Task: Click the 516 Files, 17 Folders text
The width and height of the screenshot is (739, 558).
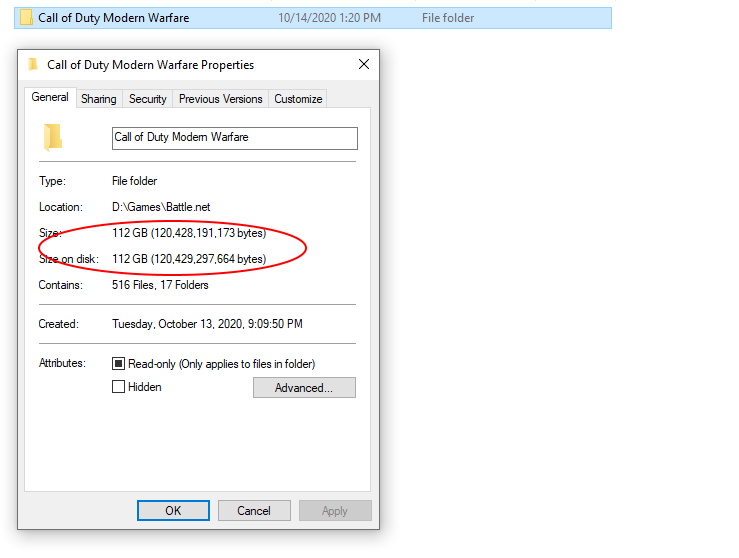Action: 160,285
